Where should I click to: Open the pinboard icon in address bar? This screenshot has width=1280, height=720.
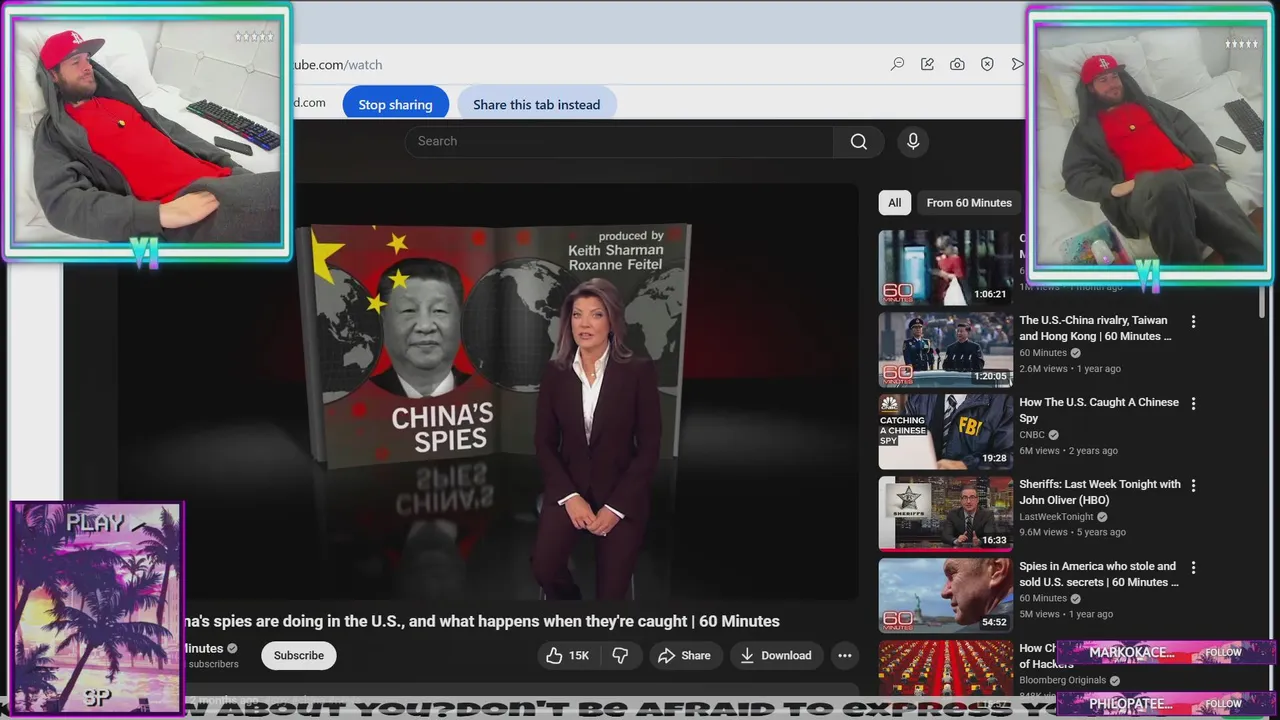[x=927, y=64]
